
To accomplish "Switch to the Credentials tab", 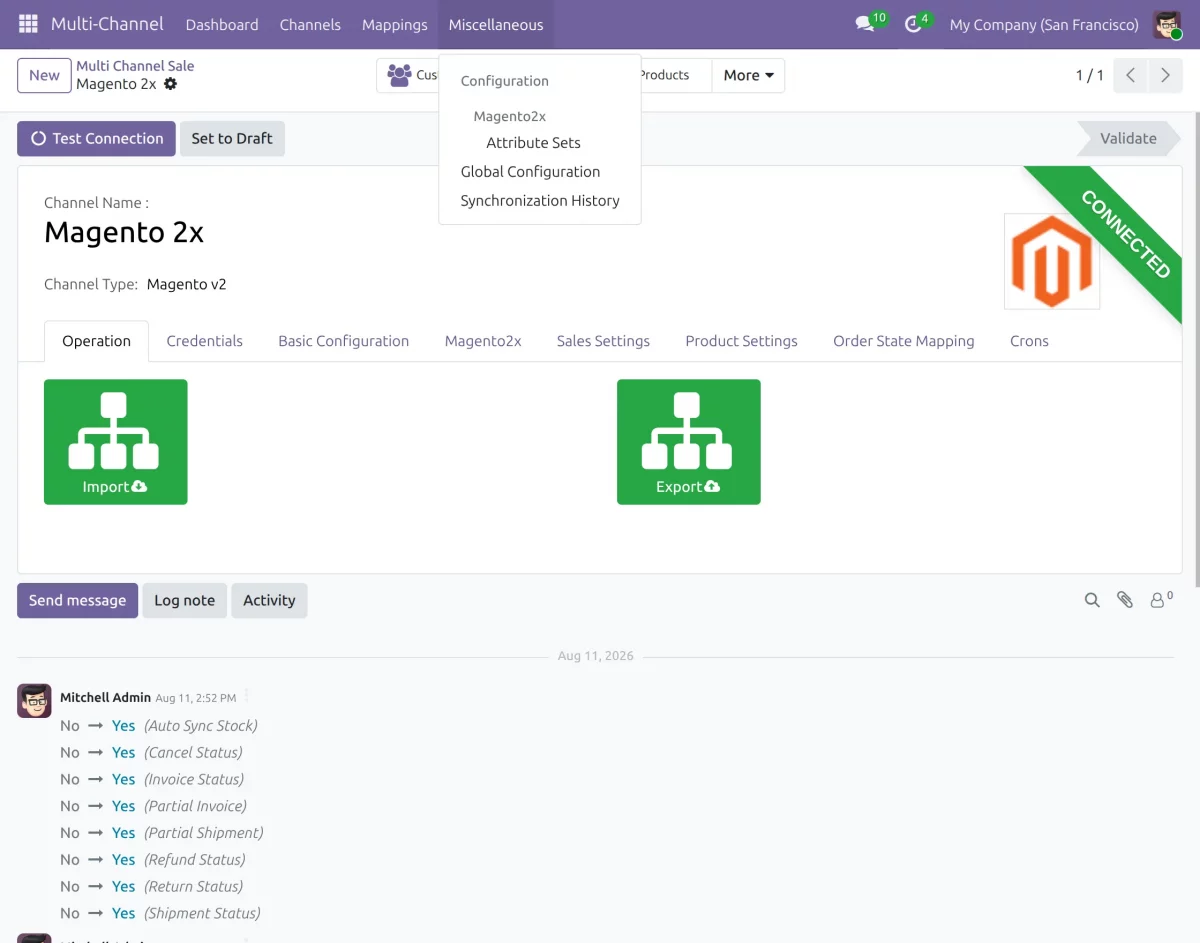I will click(x=205, y=341).
